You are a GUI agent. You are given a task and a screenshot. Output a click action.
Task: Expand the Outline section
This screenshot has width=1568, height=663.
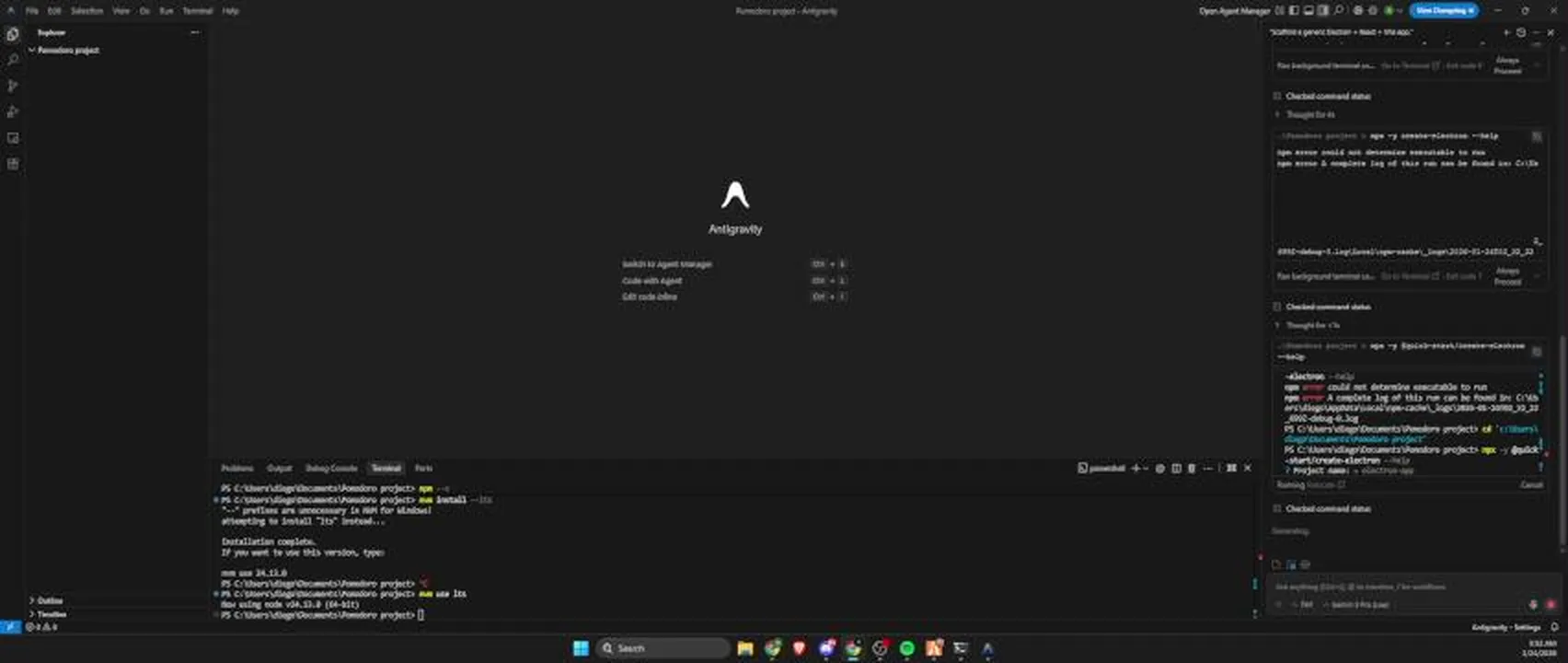(49, 600)
